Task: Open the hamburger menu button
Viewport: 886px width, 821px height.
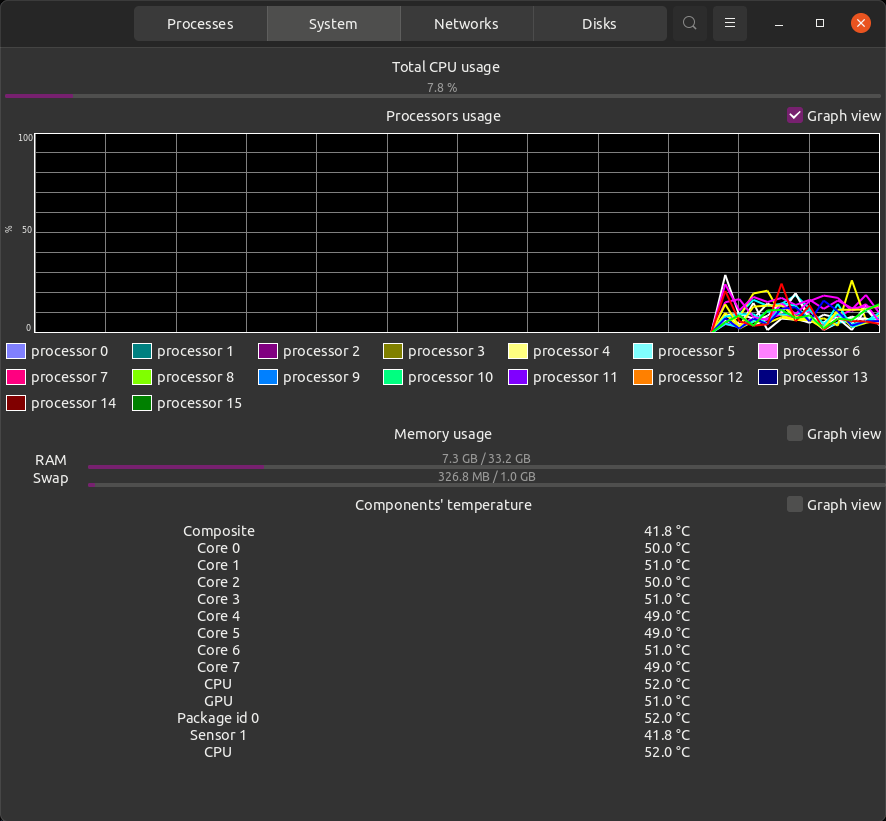Action: point(729,24)
